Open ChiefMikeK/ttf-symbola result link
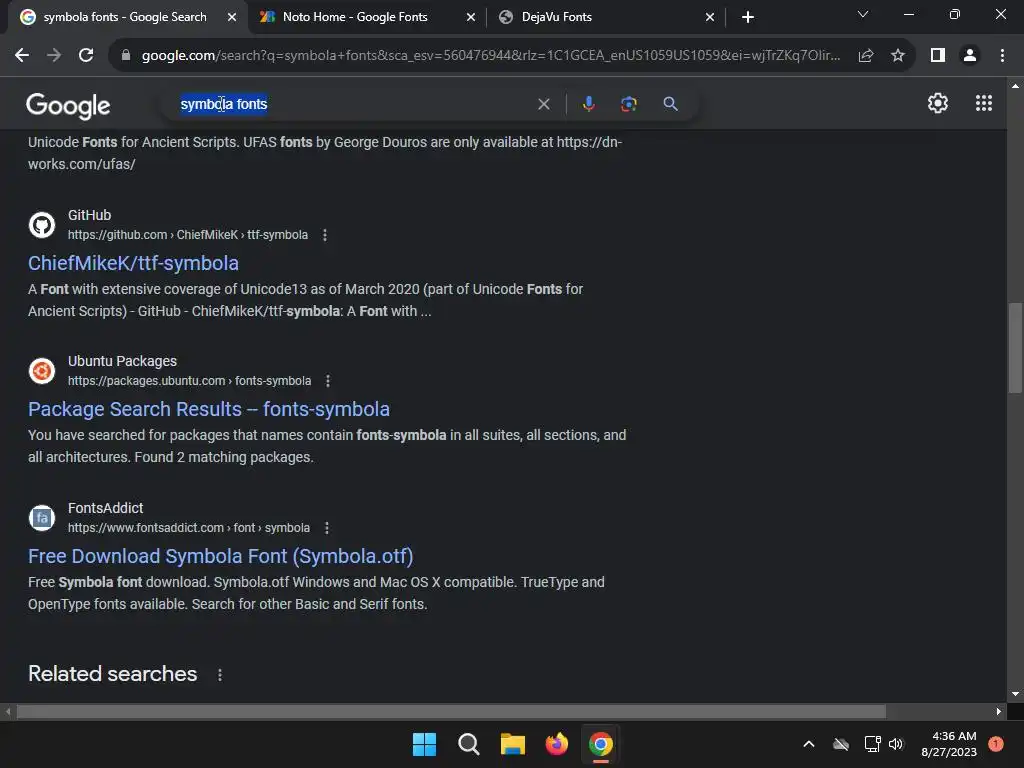The image size is (1024, 768). tap(133, 263)
